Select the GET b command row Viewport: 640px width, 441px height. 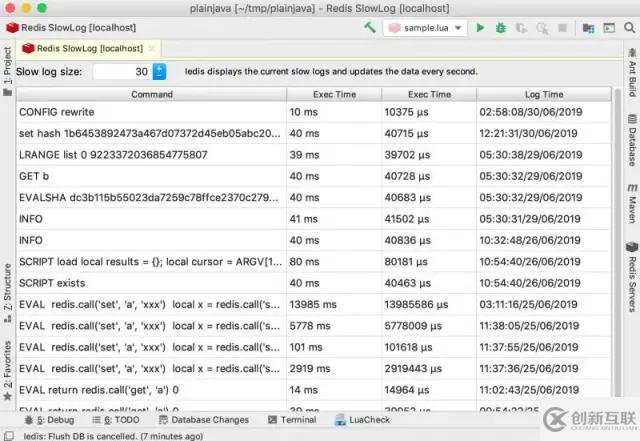pos(314,176)
